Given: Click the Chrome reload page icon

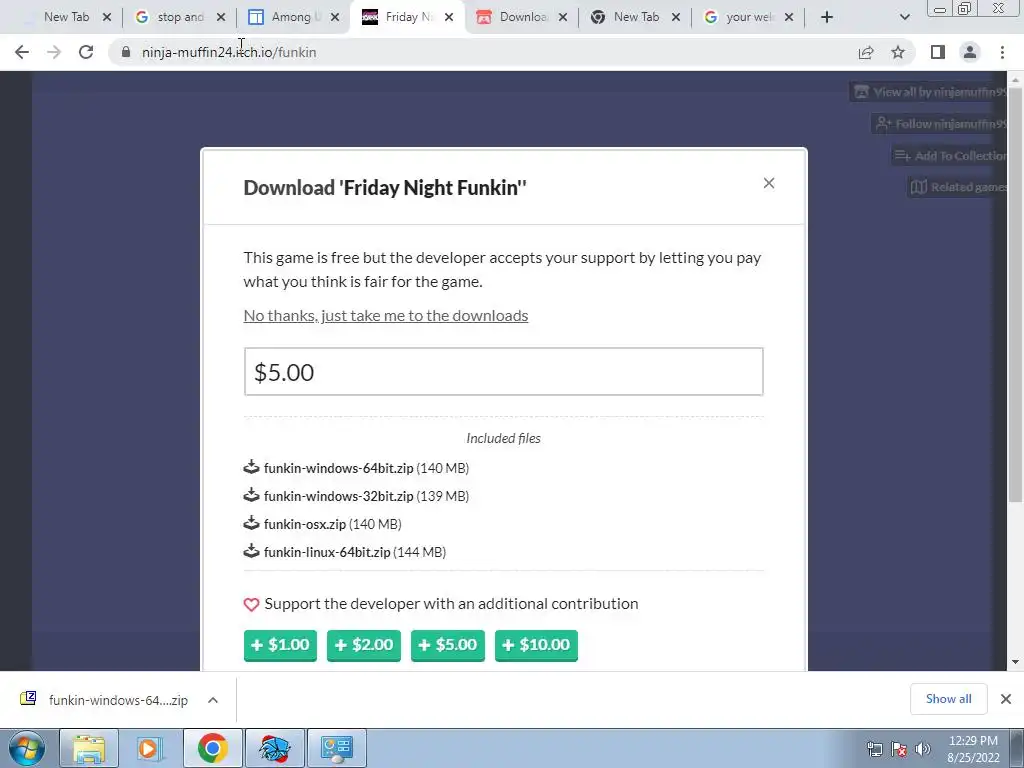Looking at the screenshot, I should click(x=86, y=52).
